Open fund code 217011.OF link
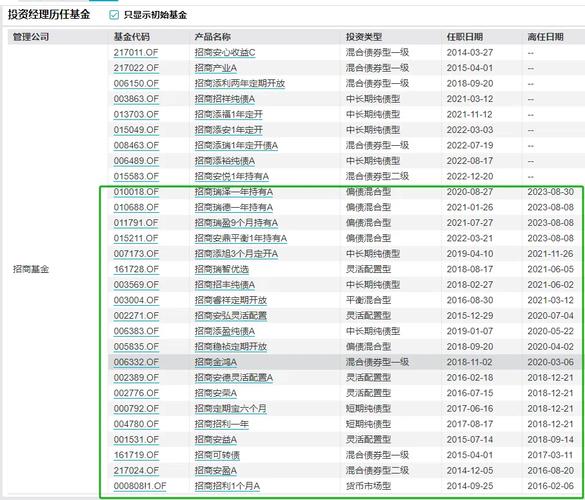 pyautogui.click(x=136, y=53)
